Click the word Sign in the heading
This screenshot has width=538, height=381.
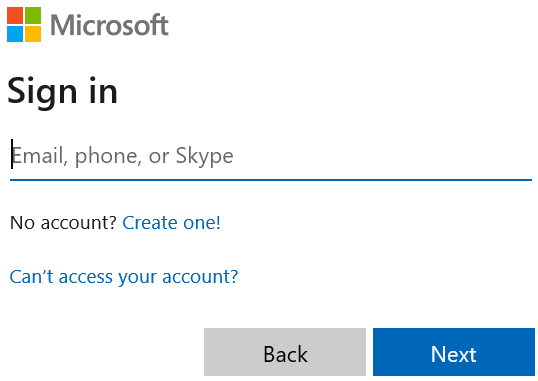pos(42,91)
